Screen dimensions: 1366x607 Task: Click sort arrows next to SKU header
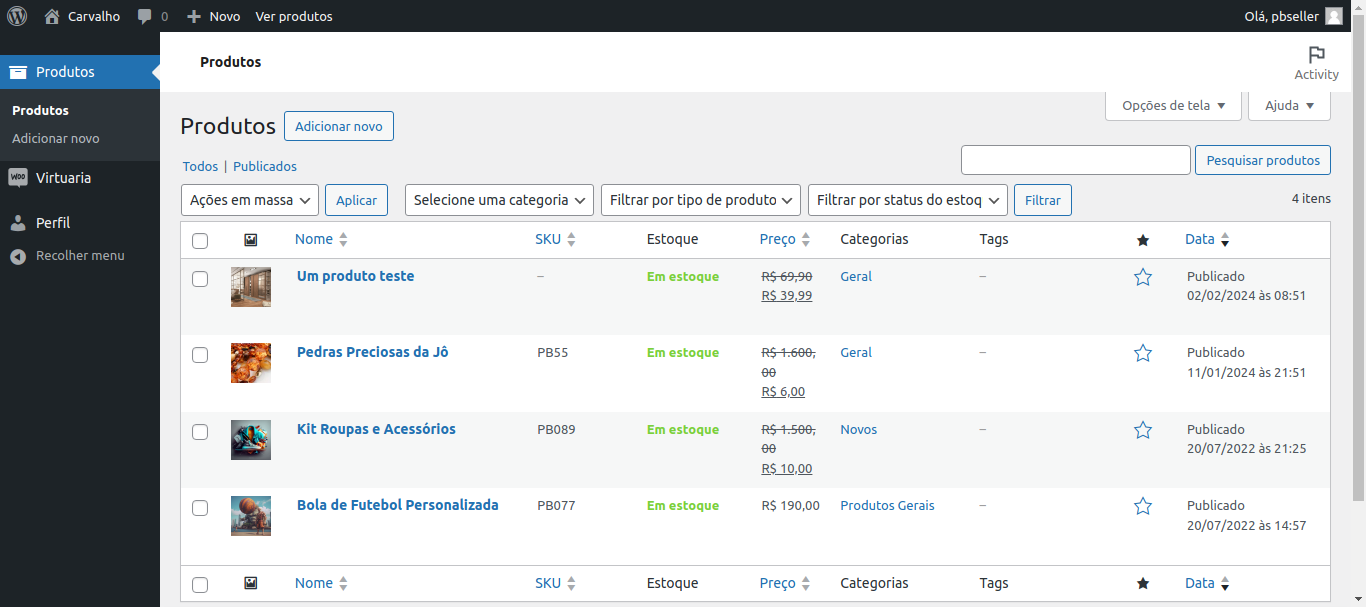[x=572, y=240]
